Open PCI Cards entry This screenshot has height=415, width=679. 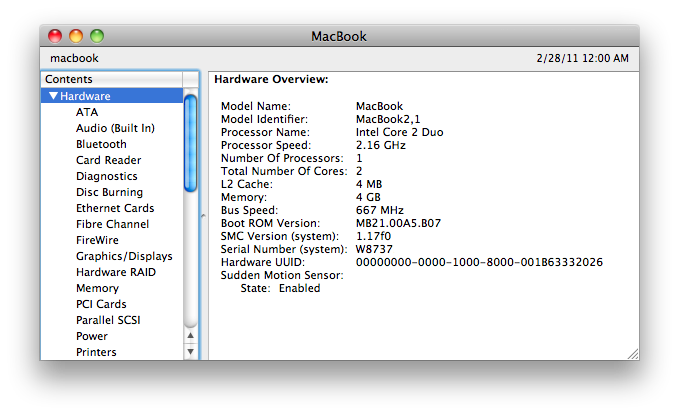tap(101, 305)
